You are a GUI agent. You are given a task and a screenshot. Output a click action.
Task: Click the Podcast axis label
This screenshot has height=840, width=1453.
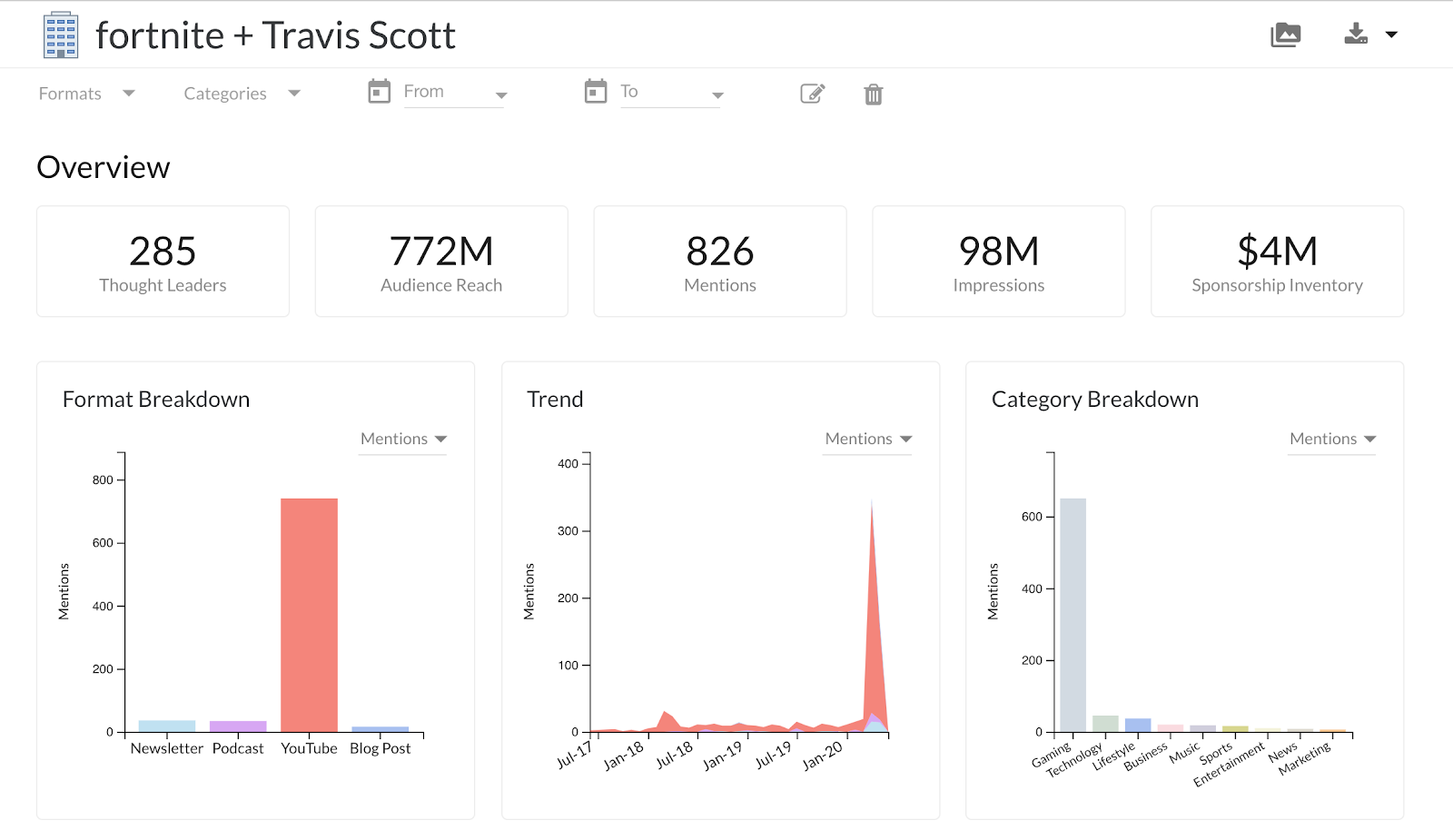pos(238,748)
